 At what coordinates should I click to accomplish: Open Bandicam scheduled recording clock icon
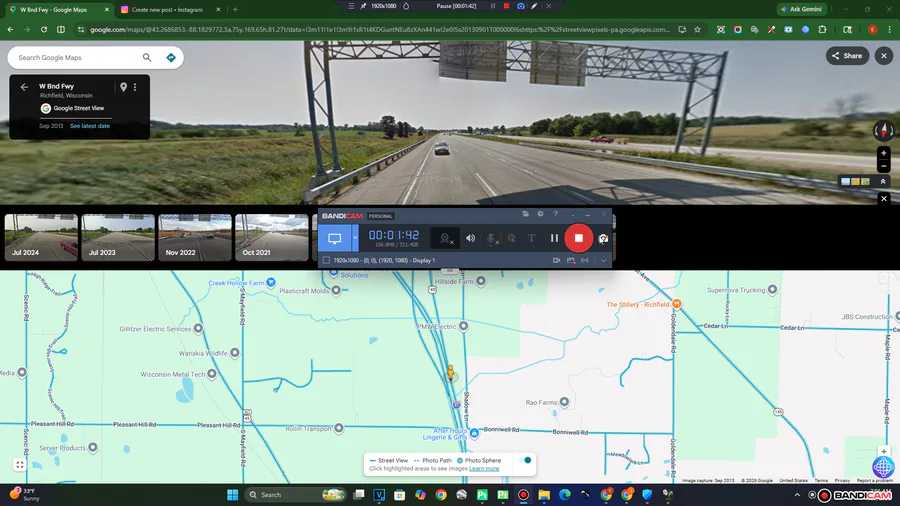[x=540, y=214]
